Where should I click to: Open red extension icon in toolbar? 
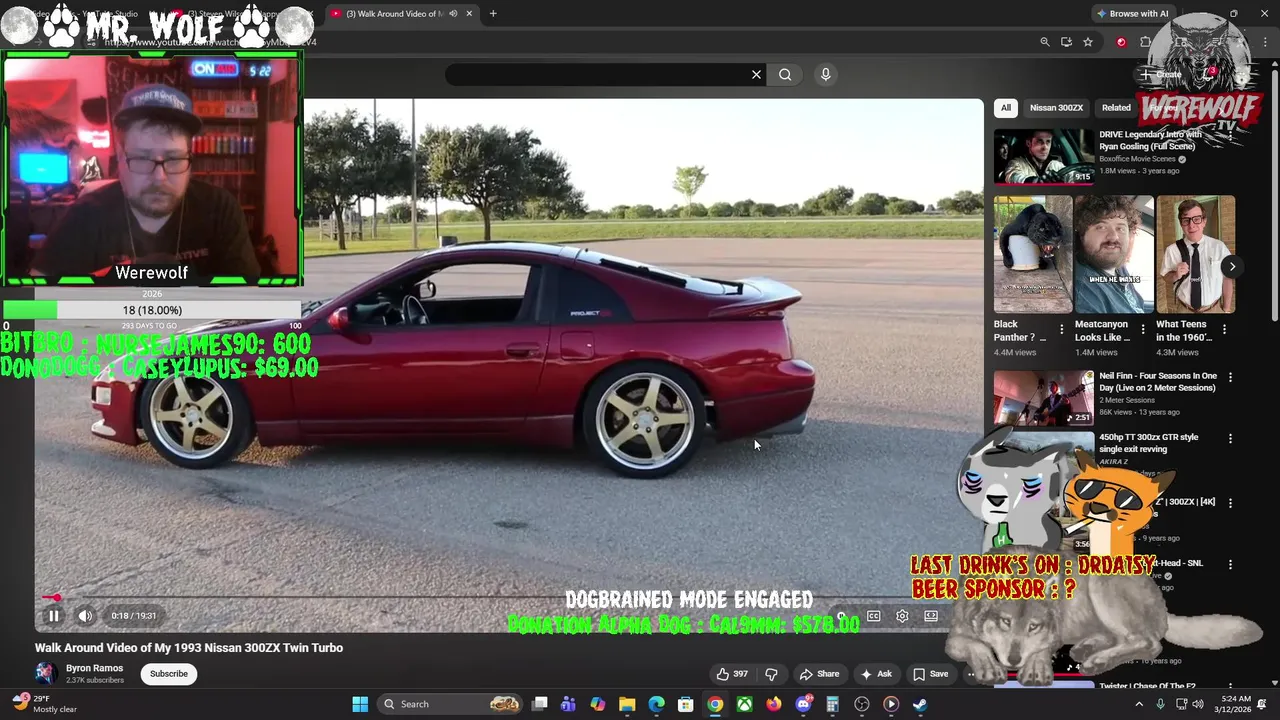(1121, 42)
